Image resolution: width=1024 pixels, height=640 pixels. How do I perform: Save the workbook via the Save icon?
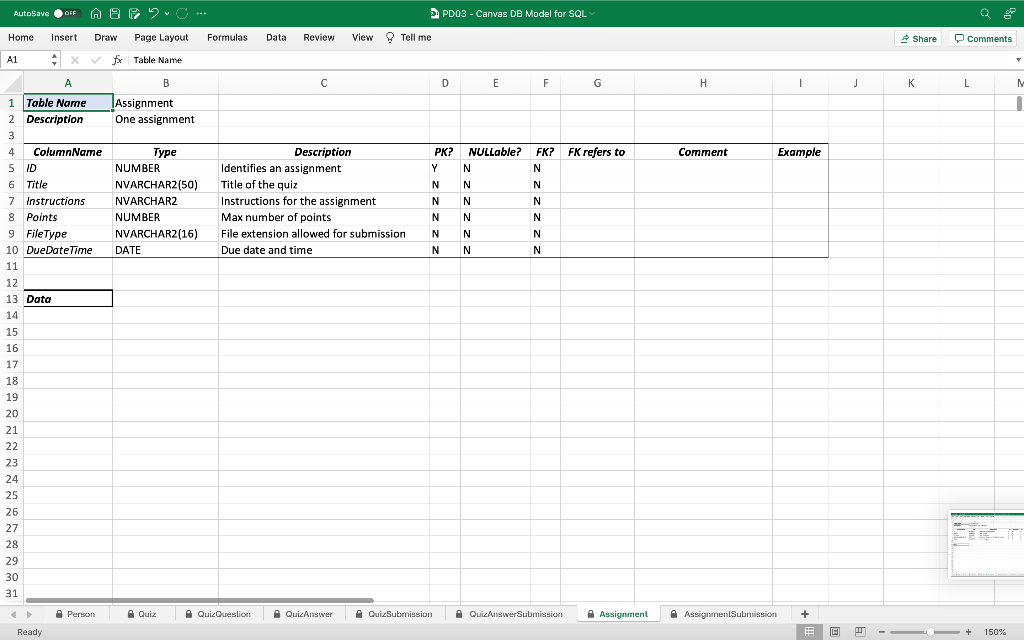(113, 14)
